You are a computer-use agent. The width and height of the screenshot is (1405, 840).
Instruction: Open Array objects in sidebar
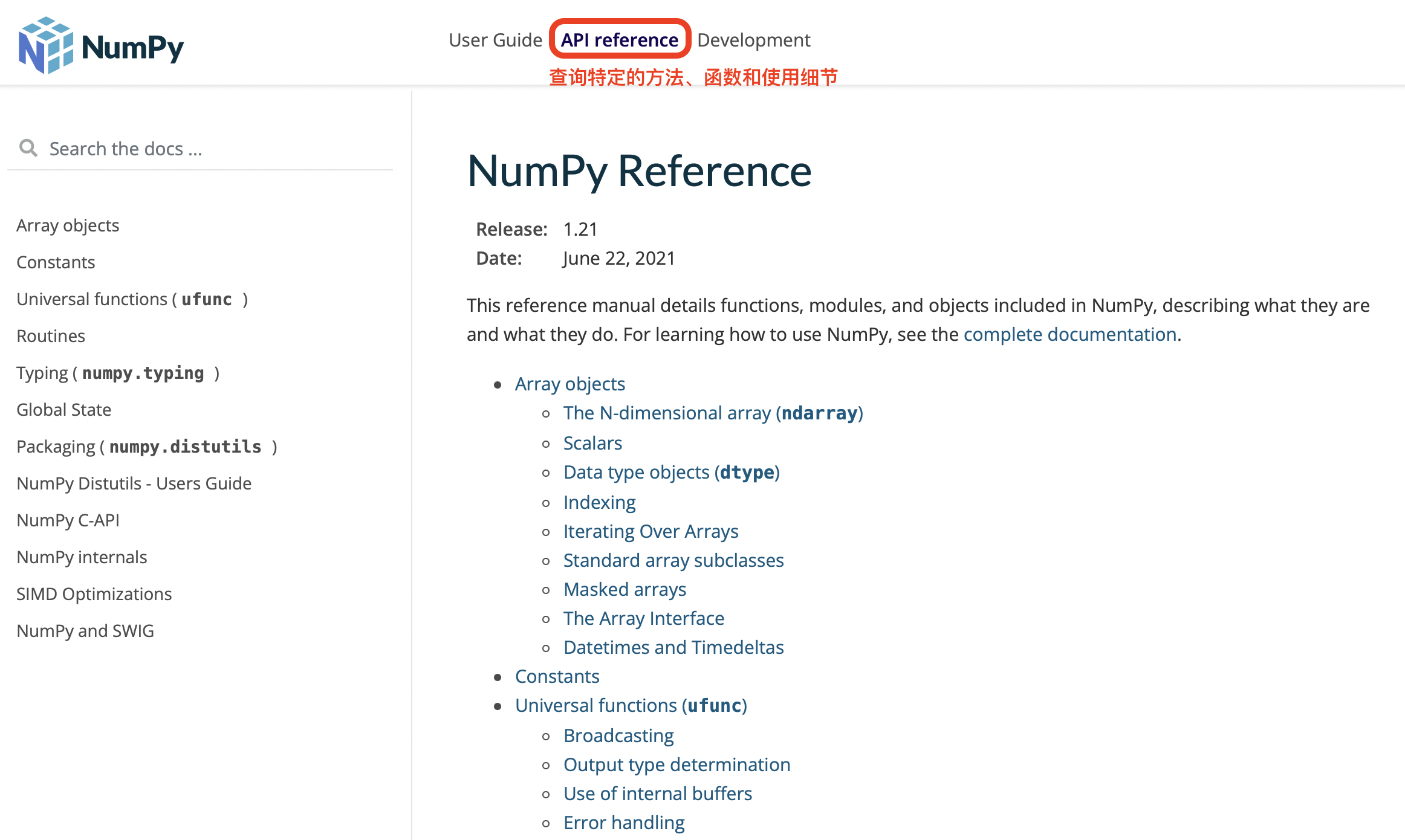[68, 225]
